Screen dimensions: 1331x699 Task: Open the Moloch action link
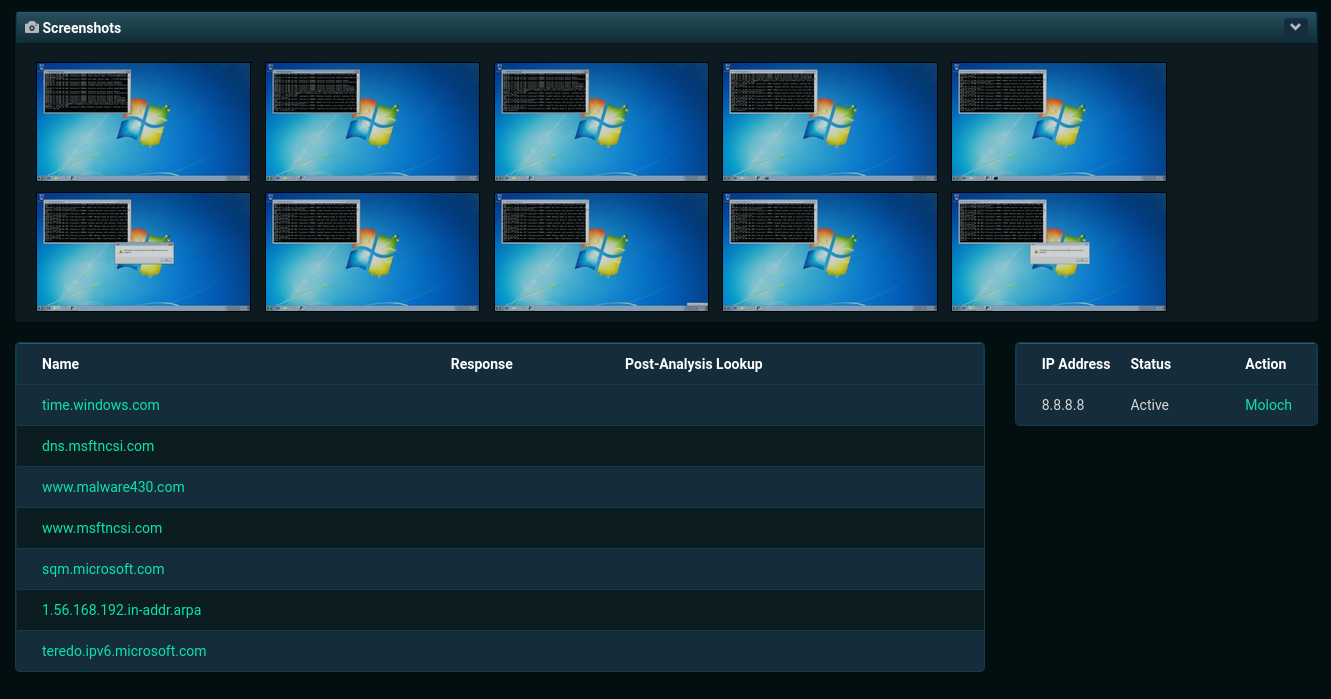(x=1268, y=405)
